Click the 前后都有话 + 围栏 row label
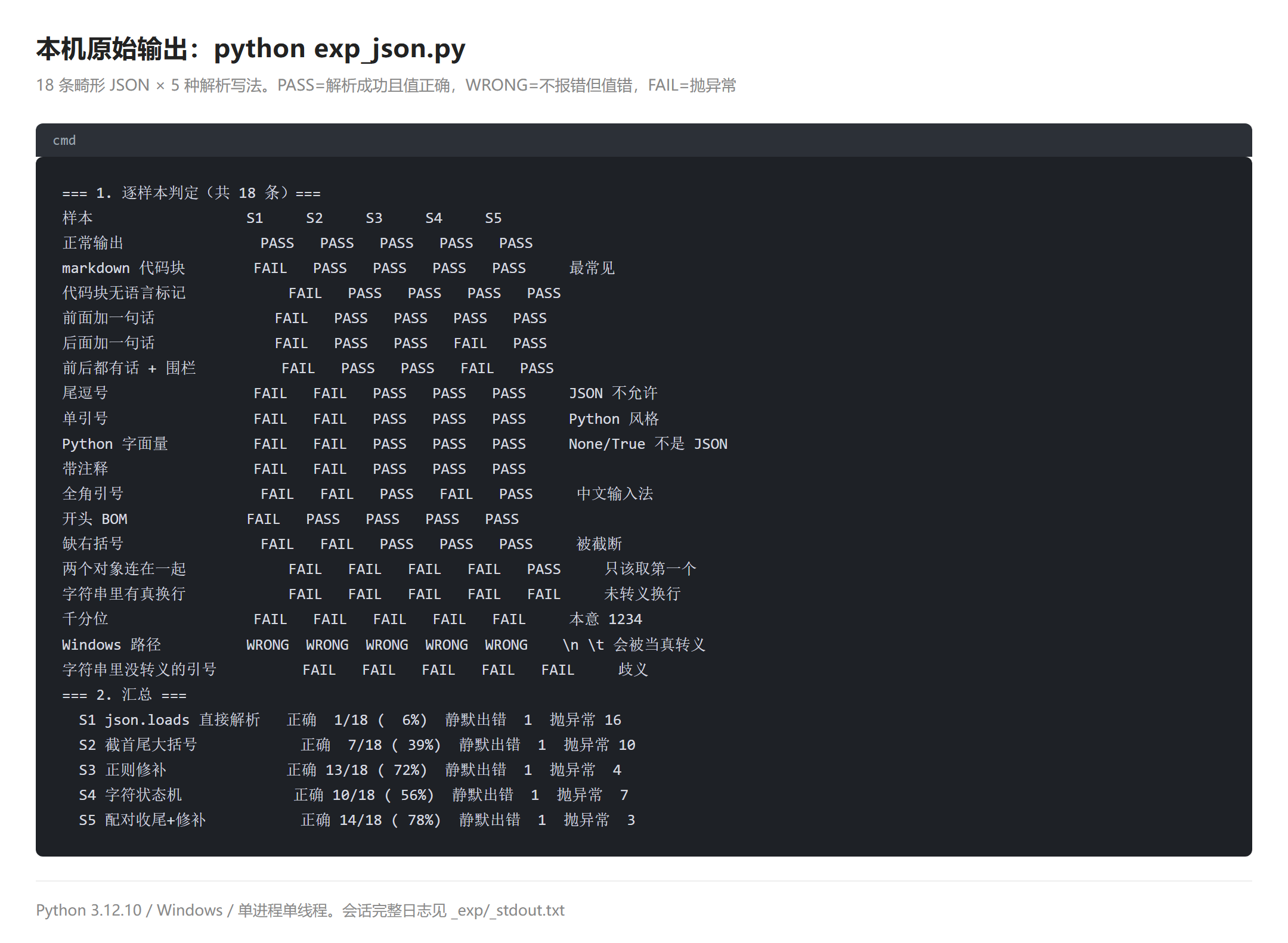This screenshot has height=943, width=1288. click(x=129, y=368)
